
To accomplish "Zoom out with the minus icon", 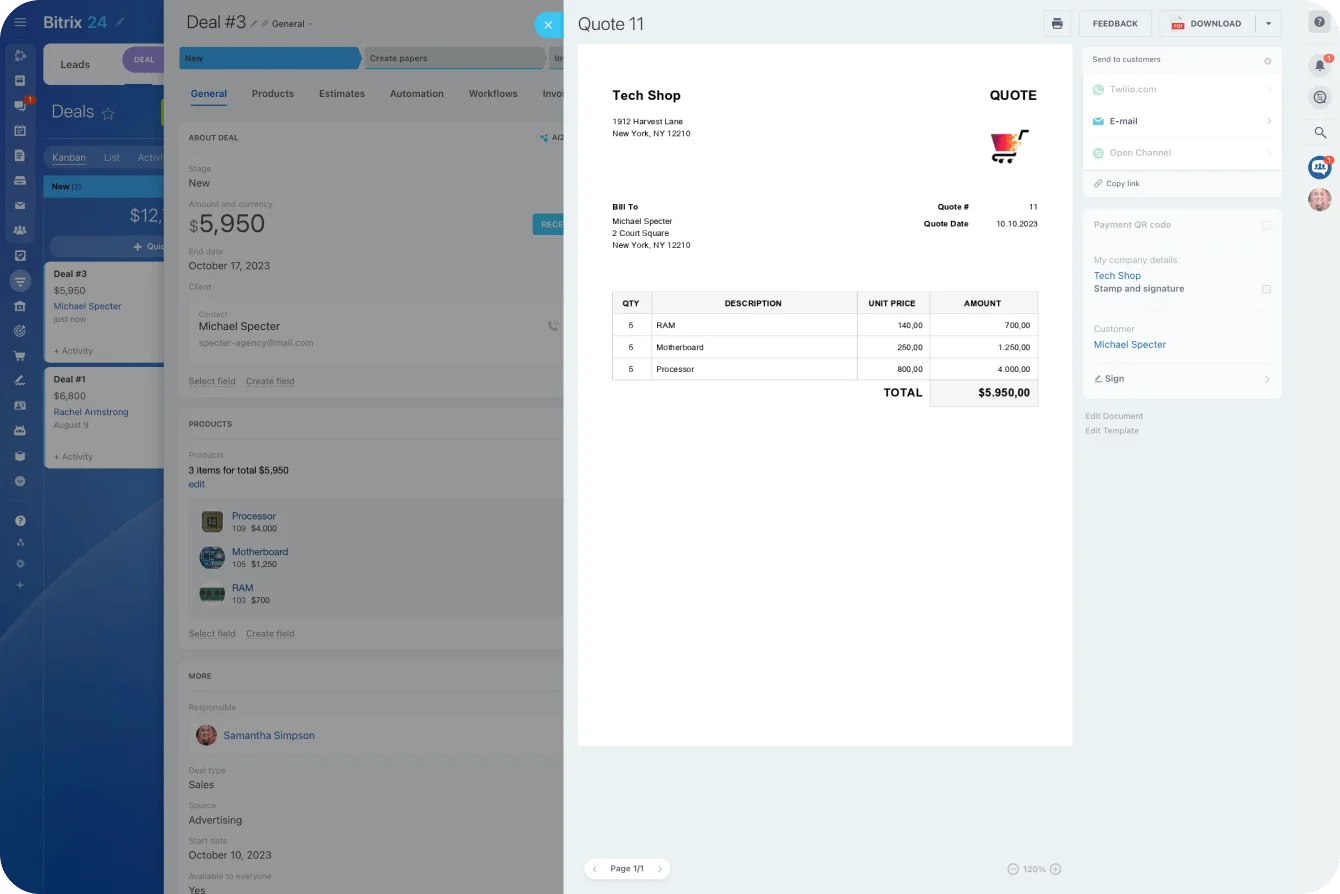I will (x=1013, y=869).
